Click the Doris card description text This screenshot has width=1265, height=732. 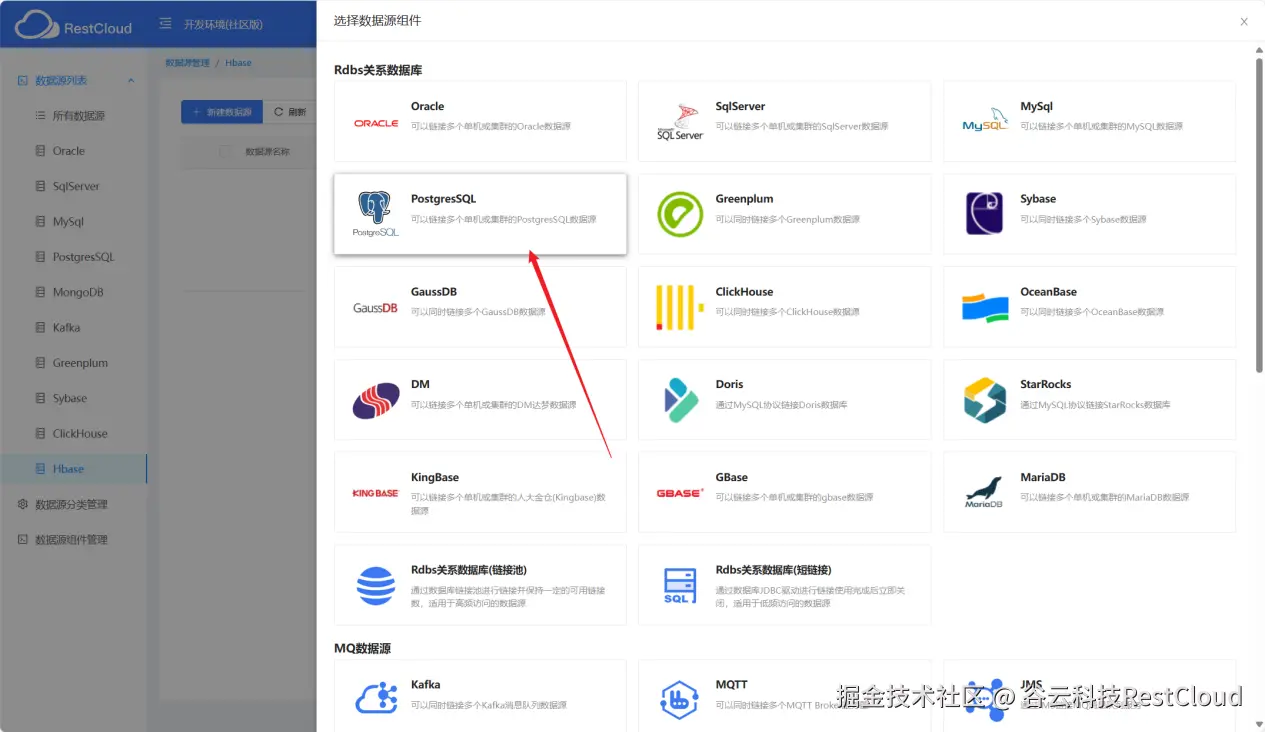[782, 405]
